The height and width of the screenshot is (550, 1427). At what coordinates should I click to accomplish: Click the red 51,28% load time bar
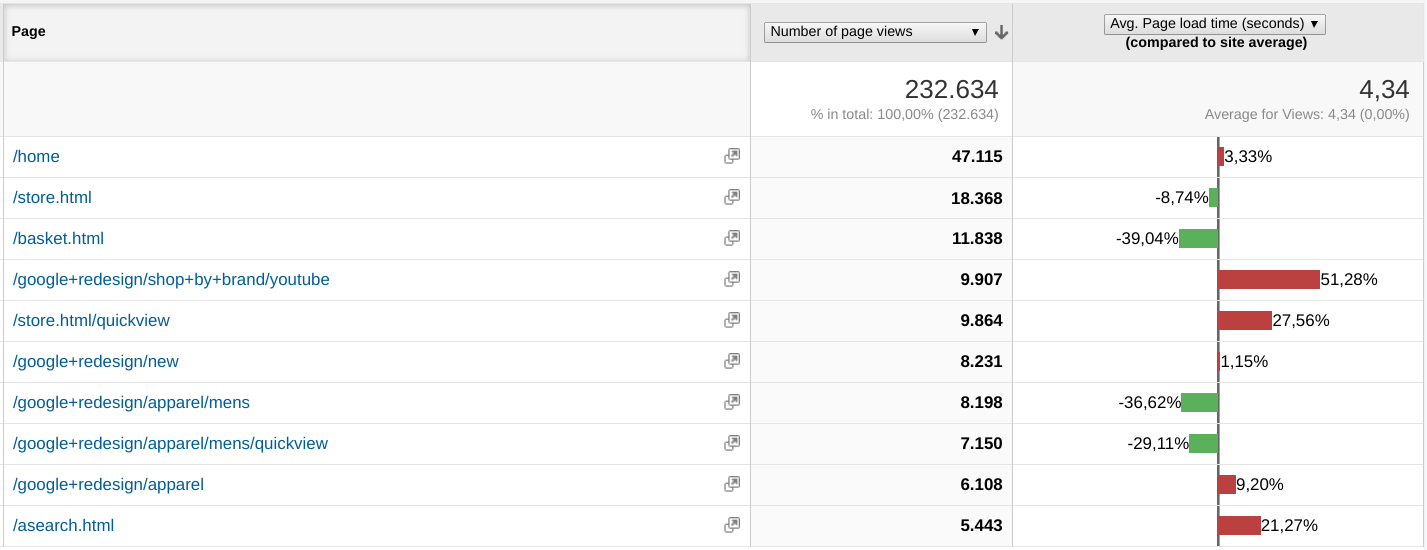(x=1269, y=280)
